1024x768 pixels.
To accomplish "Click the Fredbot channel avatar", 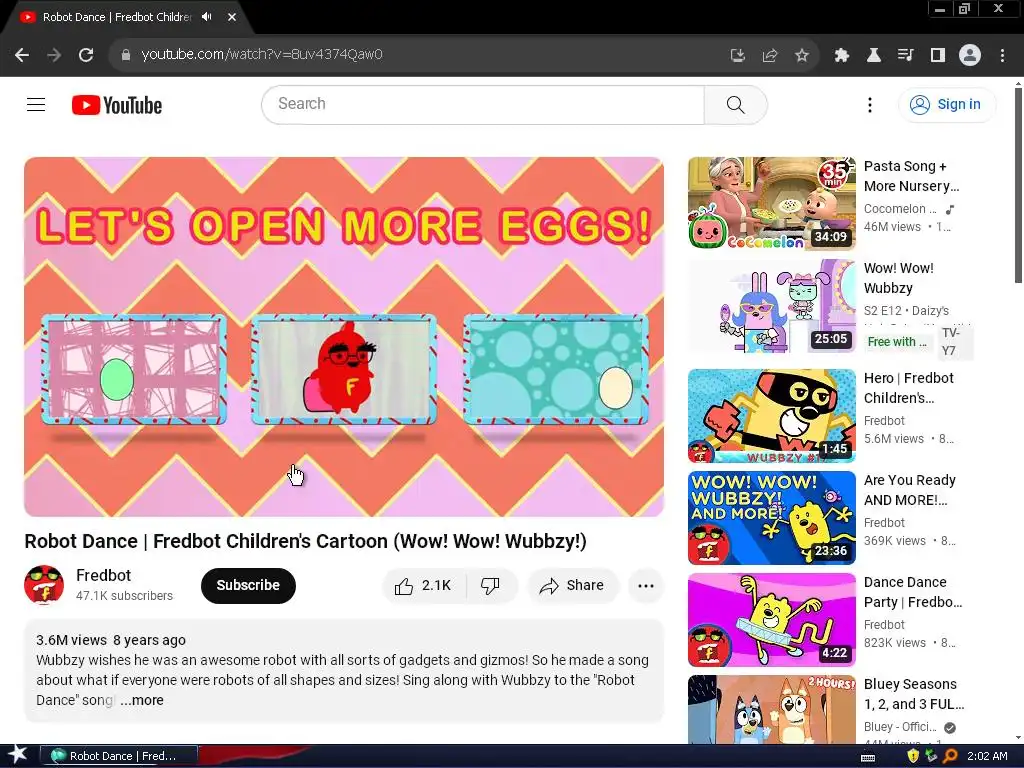I will click(x=44, y=584).
